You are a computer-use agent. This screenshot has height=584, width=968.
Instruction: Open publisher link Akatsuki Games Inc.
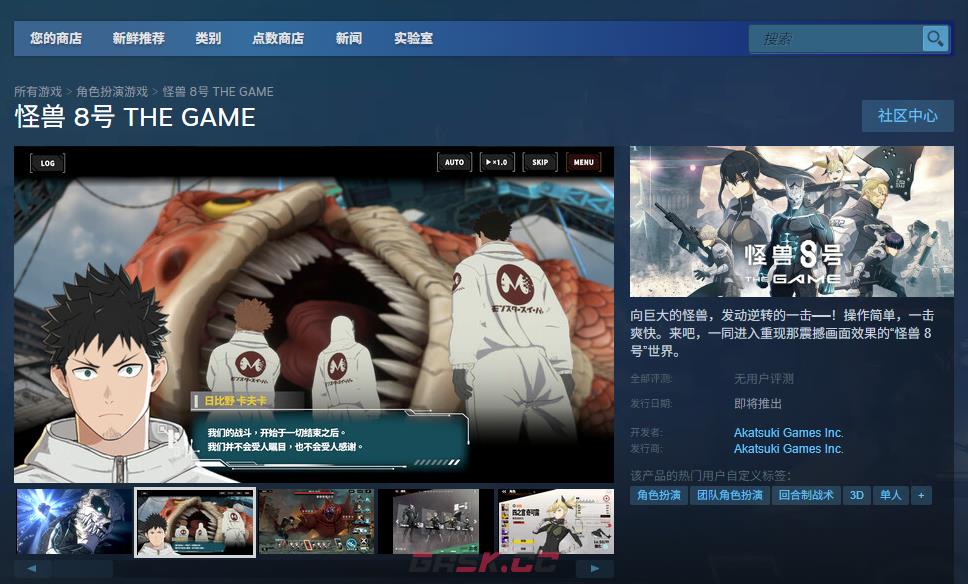788,448
